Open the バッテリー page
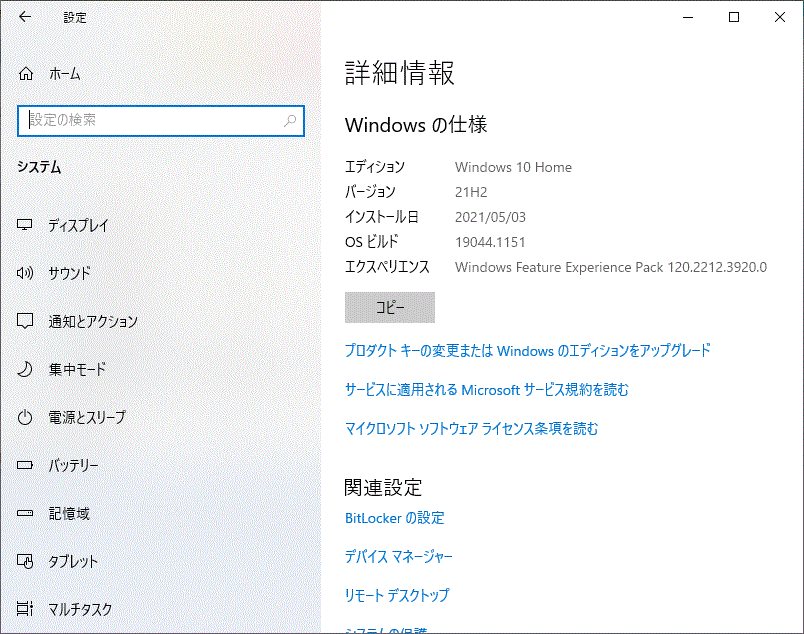The image size is (804, 634). pos(73,465)
